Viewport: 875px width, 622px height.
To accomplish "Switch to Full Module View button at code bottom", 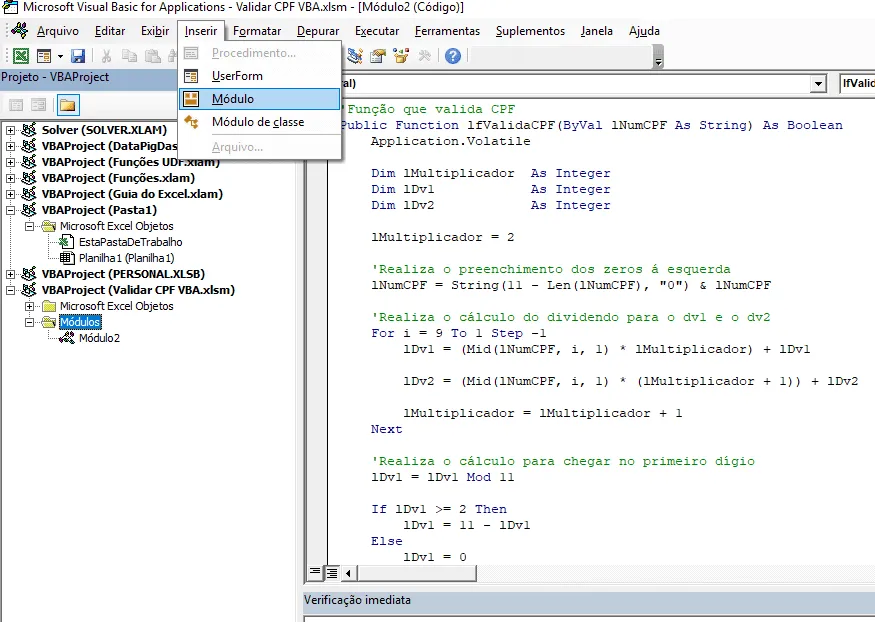I will click(332, 572).
